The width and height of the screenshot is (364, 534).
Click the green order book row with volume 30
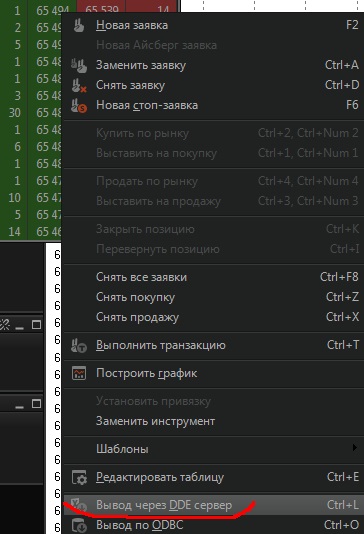(x=31, y=112)
